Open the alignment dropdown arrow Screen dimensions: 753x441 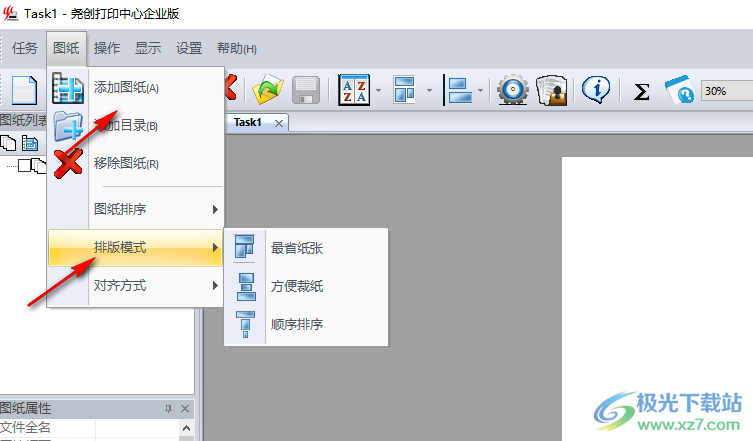pyautogui.click(x=480, y=90)
